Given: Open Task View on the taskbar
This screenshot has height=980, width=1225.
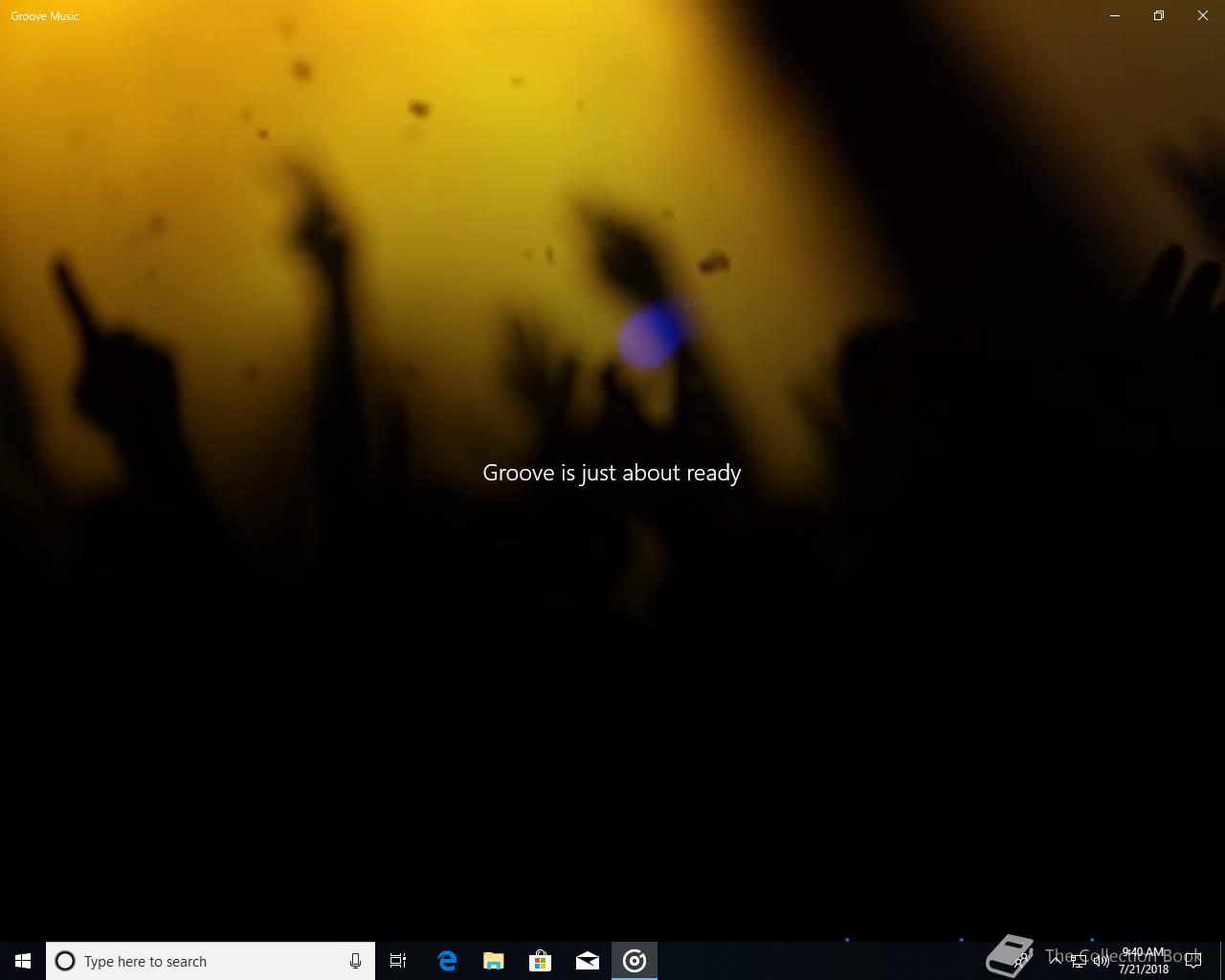Looking at the screenshot, I should click(x=398, y=961).
